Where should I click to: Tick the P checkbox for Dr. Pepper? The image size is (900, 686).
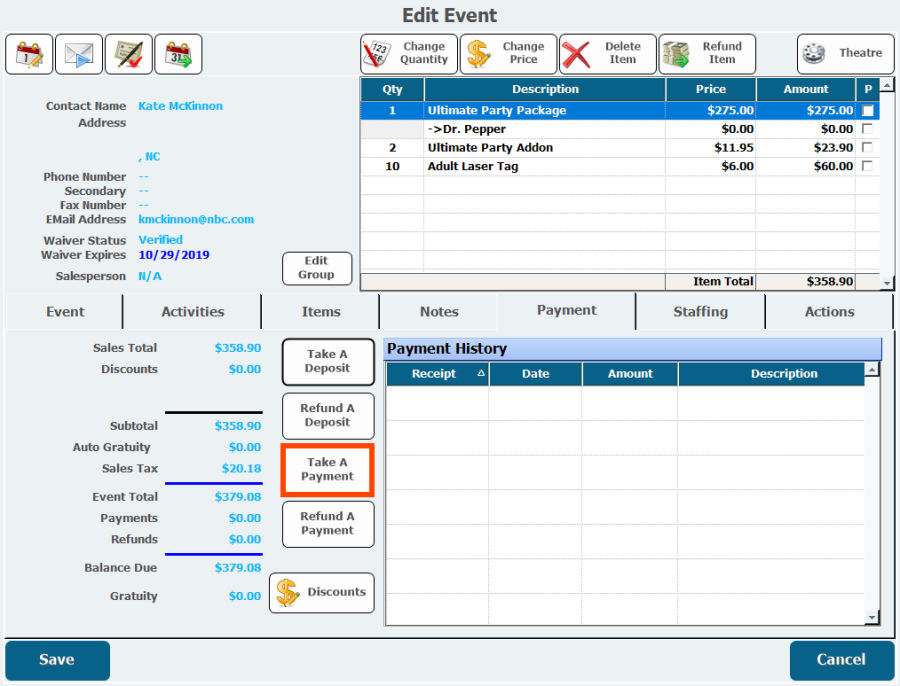coord(867,129)
